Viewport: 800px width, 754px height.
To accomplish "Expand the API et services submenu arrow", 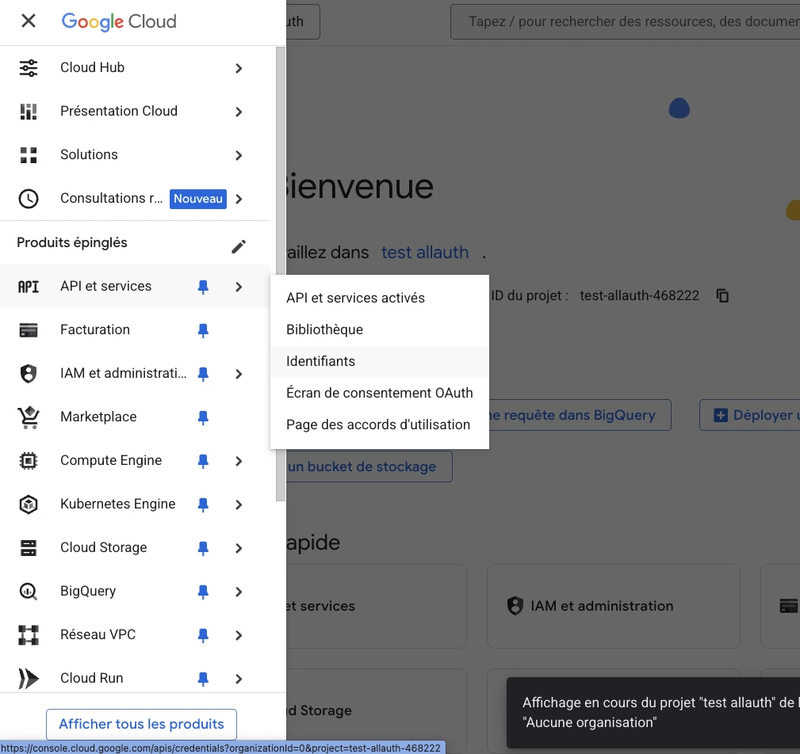I will point(239,287).
